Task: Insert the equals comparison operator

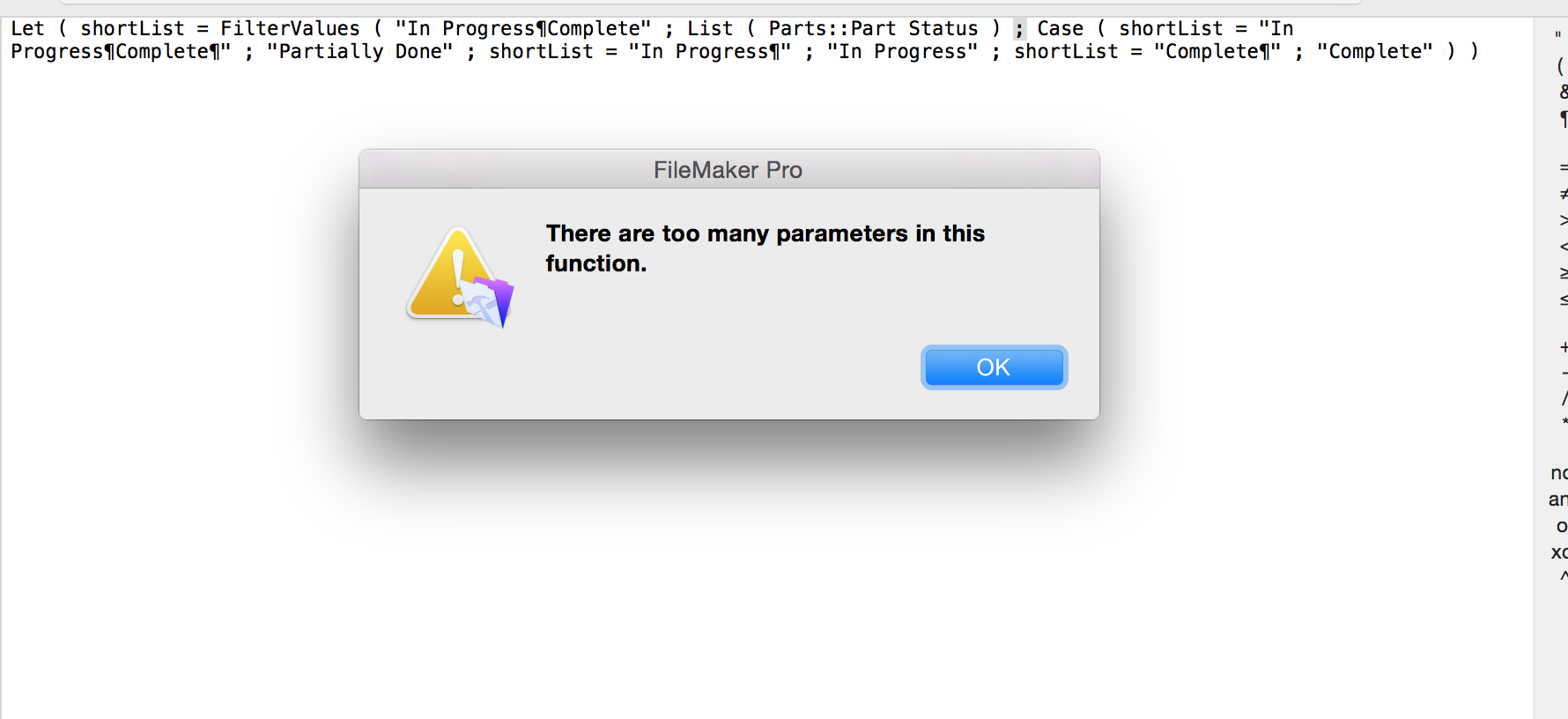Action: tap(1563, 167)
